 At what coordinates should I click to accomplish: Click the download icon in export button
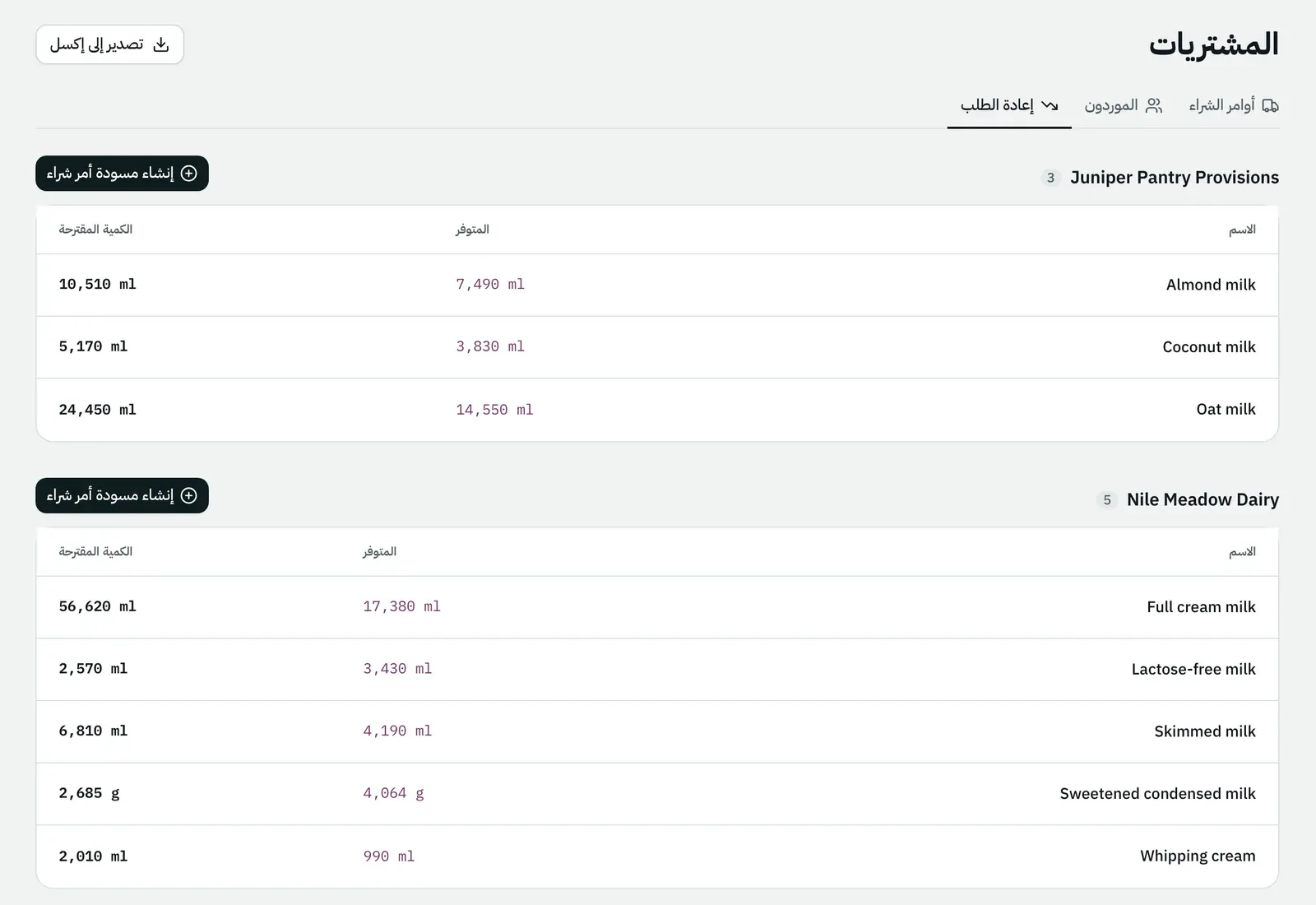pyautogui.click(x=161, y=44)
